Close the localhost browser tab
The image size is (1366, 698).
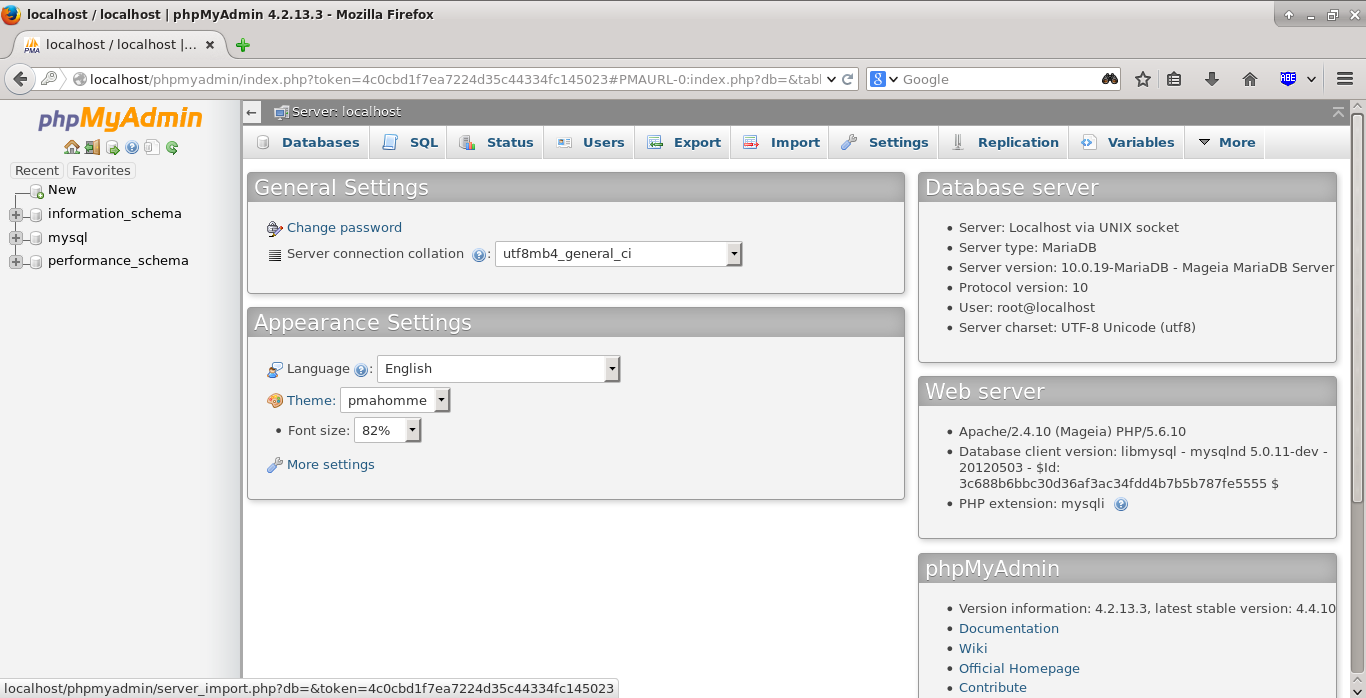pyautogui.click(x=210, y=45)
